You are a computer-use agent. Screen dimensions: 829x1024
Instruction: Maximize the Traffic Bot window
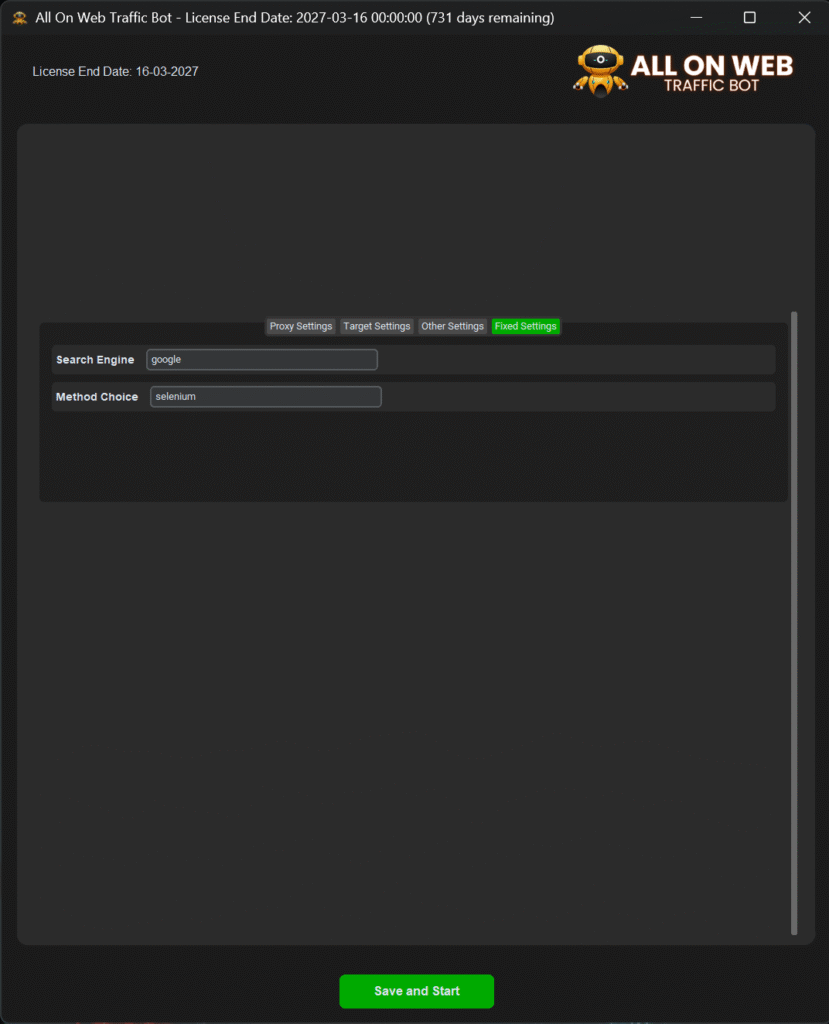(749, 18)
